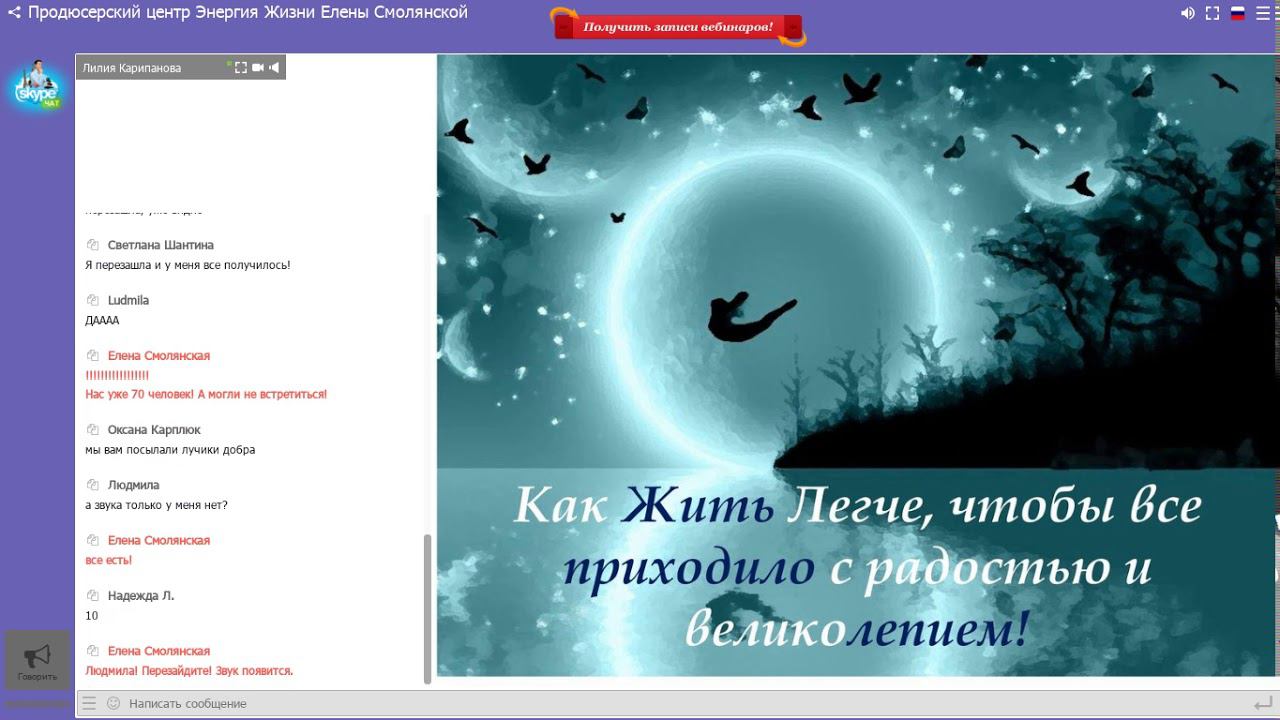Screen dimensions: 1280x720
Task: Select the chat name 'Людмила'
Action: [134, 485]
